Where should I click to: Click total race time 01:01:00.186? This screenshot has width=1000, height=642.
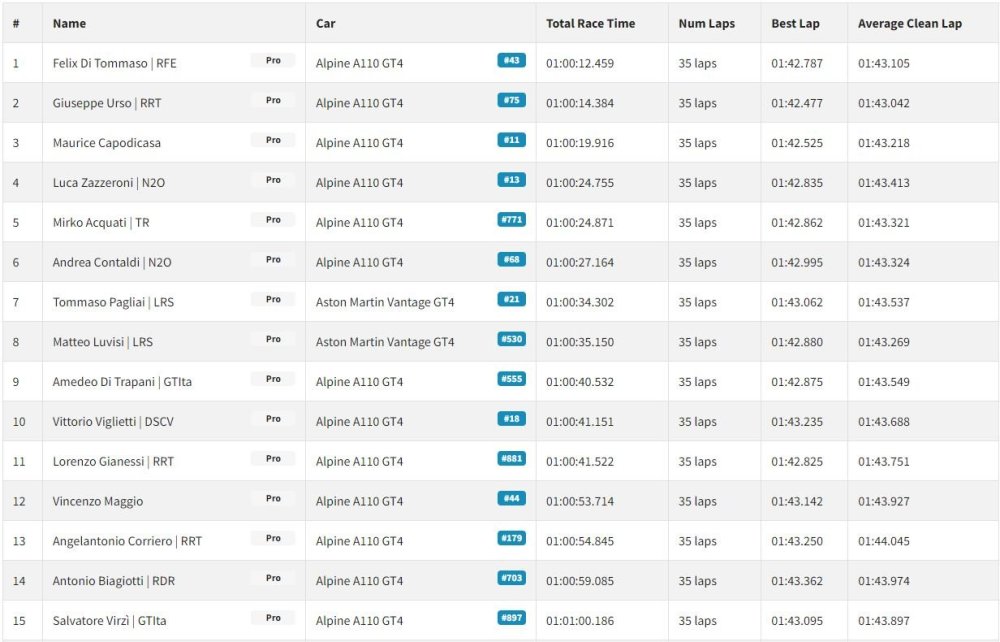580,621
